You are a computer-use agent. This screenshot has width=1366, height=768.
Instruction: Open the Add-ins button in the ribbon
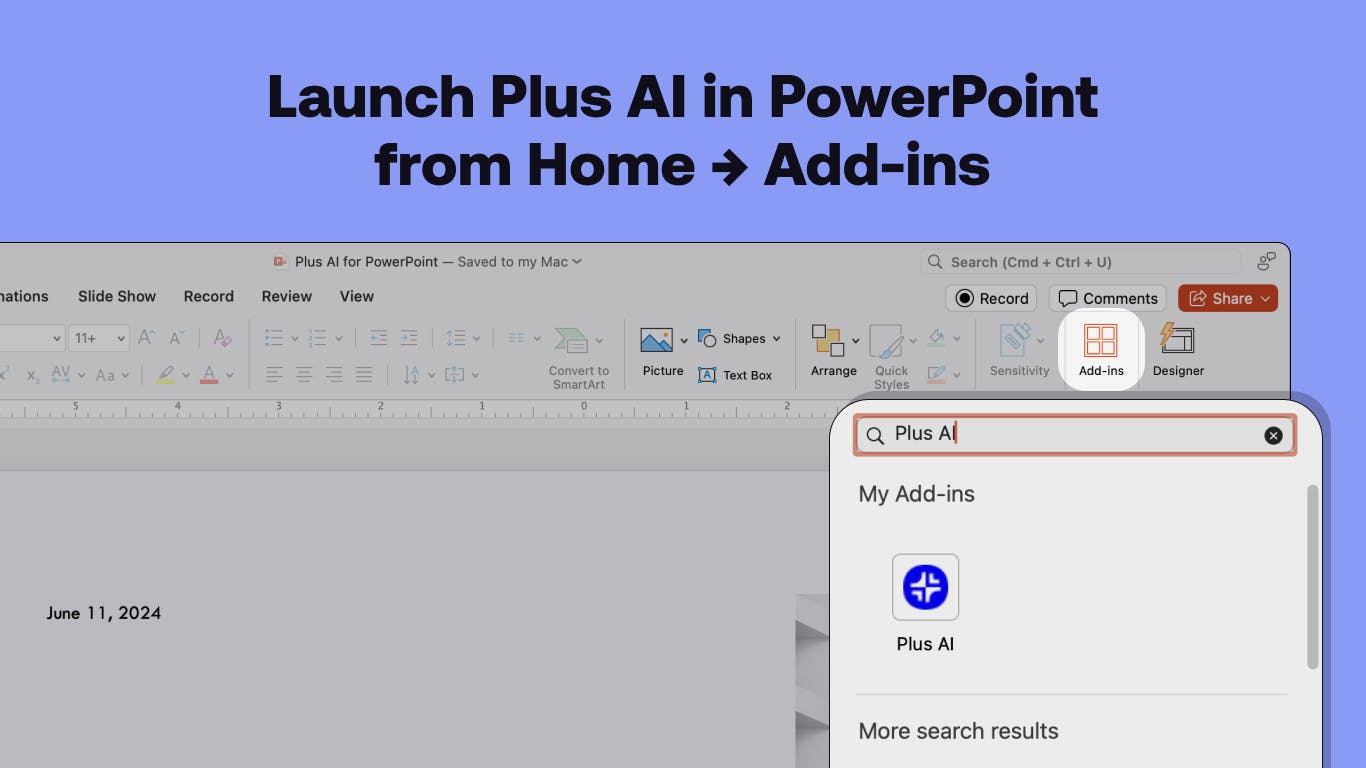click(1101, 350)
